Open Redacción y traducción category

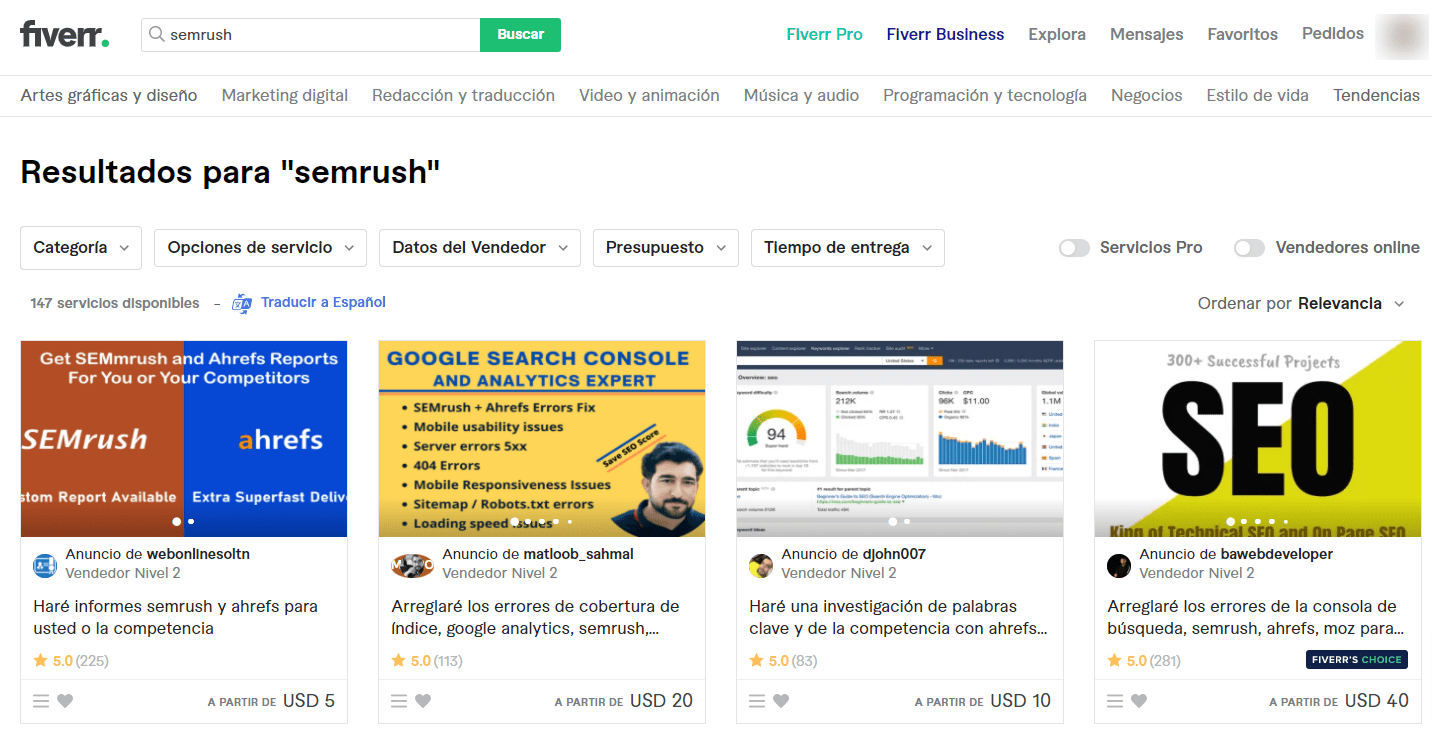click(x=463, y=95)
